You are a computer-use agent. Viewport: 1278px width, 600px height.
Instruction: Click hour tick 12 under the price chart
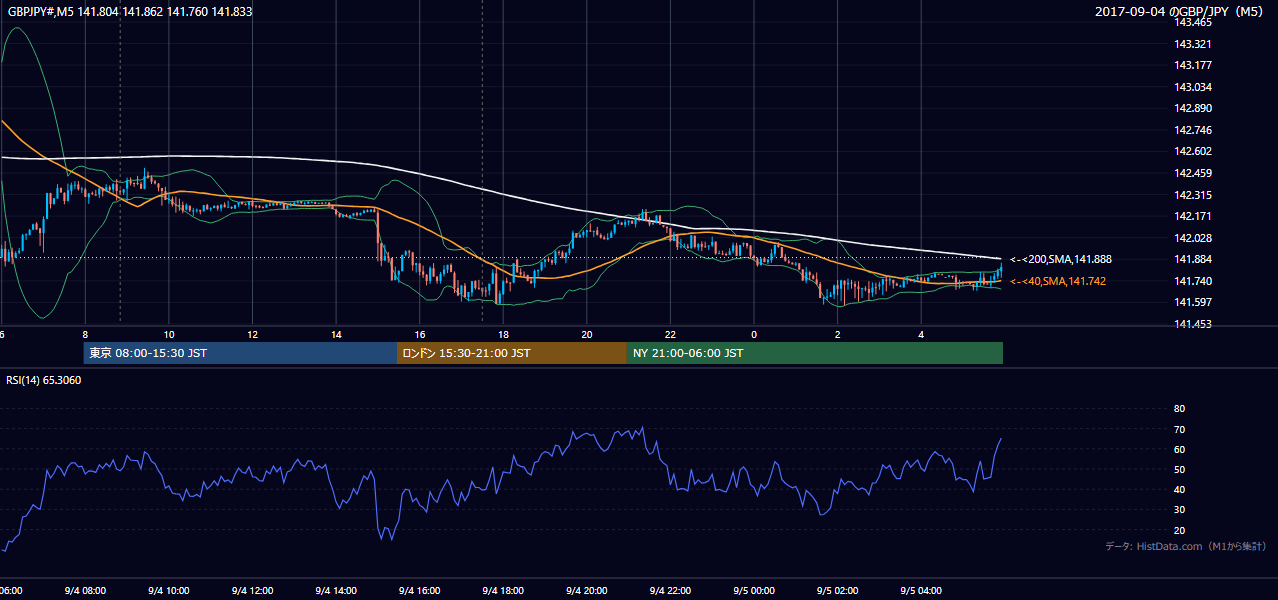coord(253,334)
